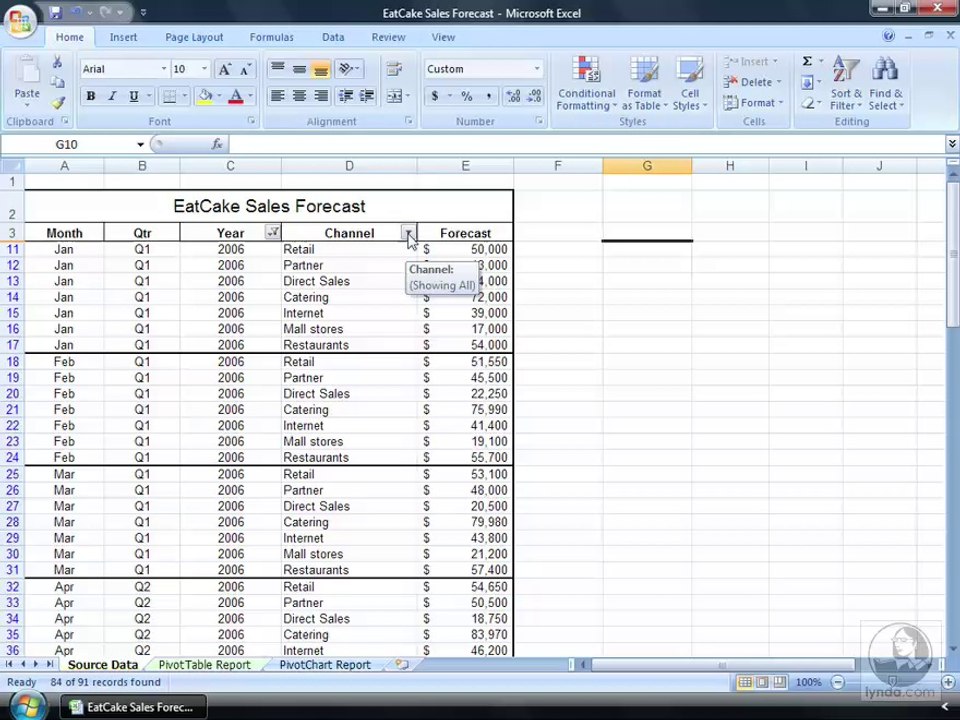
Task: Increase the cell indent
Action: [x=367, y=96]
